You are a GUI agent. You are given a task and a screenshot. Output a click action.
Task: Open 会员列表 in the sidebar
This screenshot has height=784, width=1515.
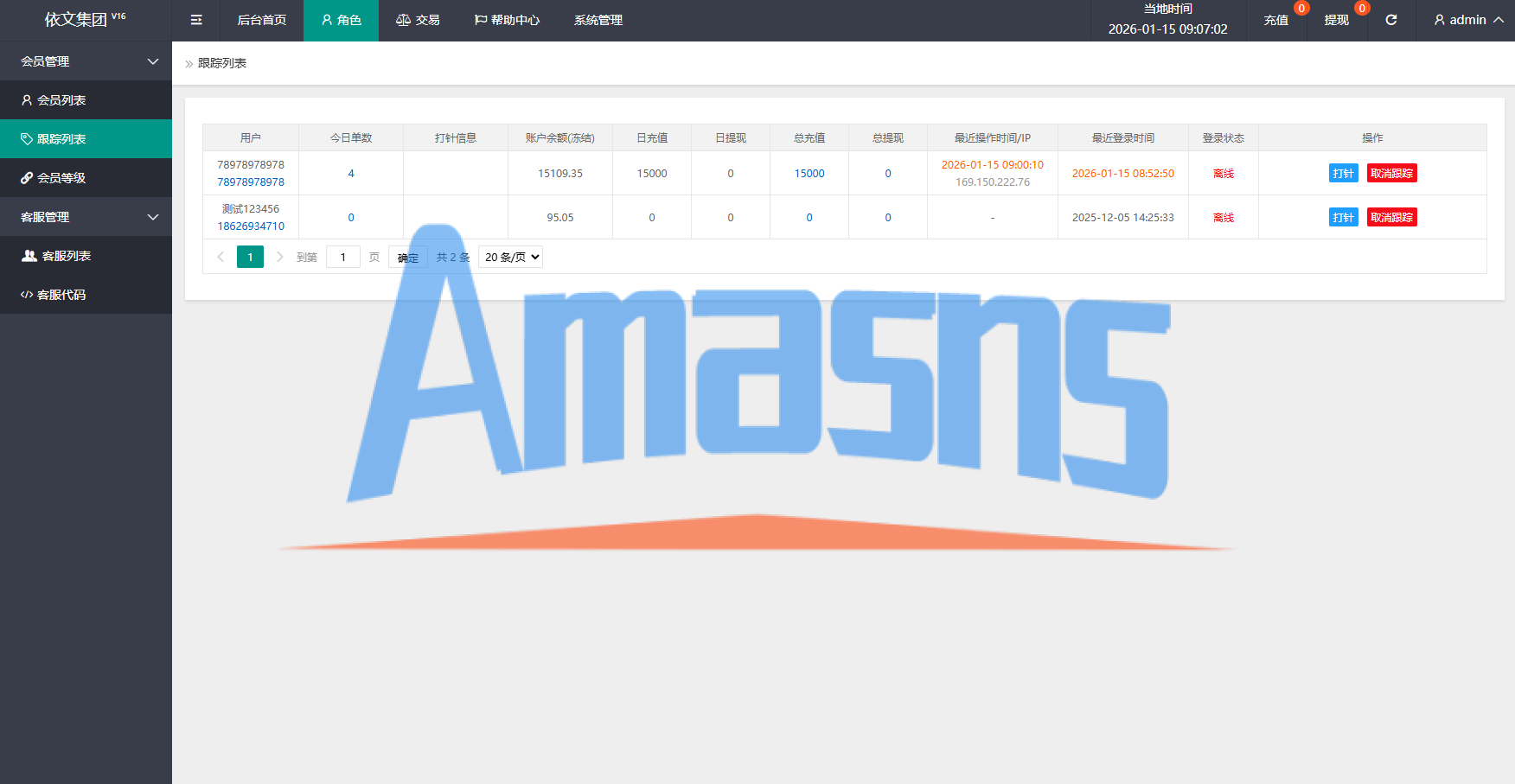[x=86, y=100]
